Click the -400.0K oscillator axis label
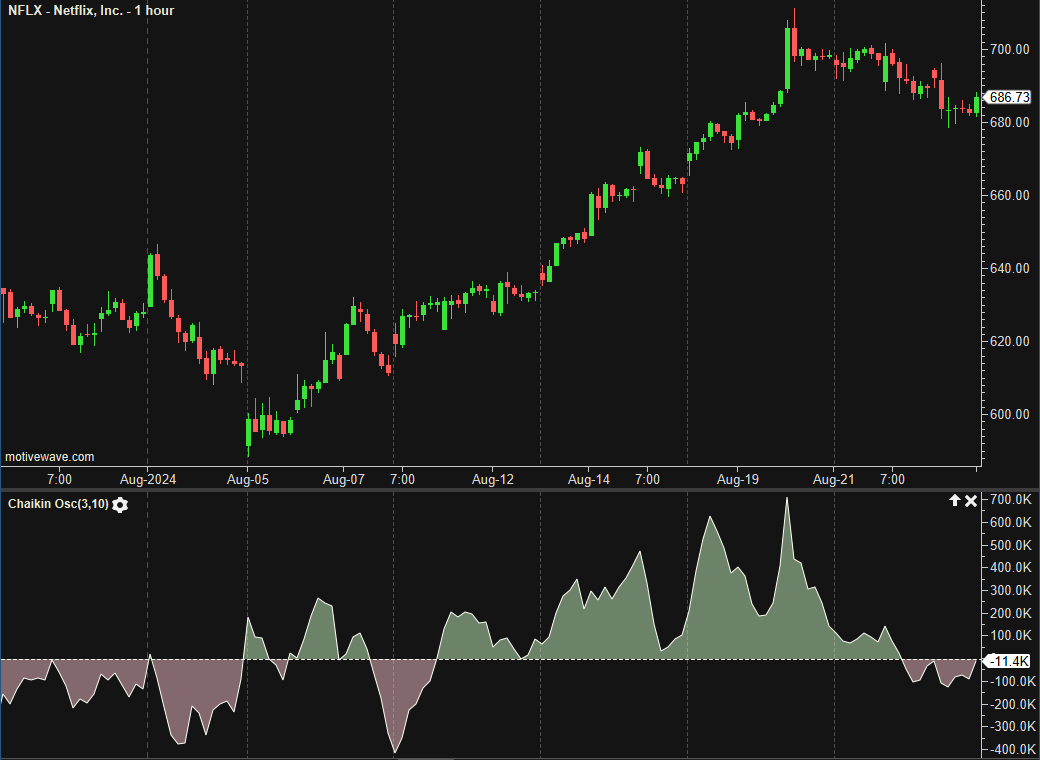This screenshot has width=1040, height=760. point(1010,750)
